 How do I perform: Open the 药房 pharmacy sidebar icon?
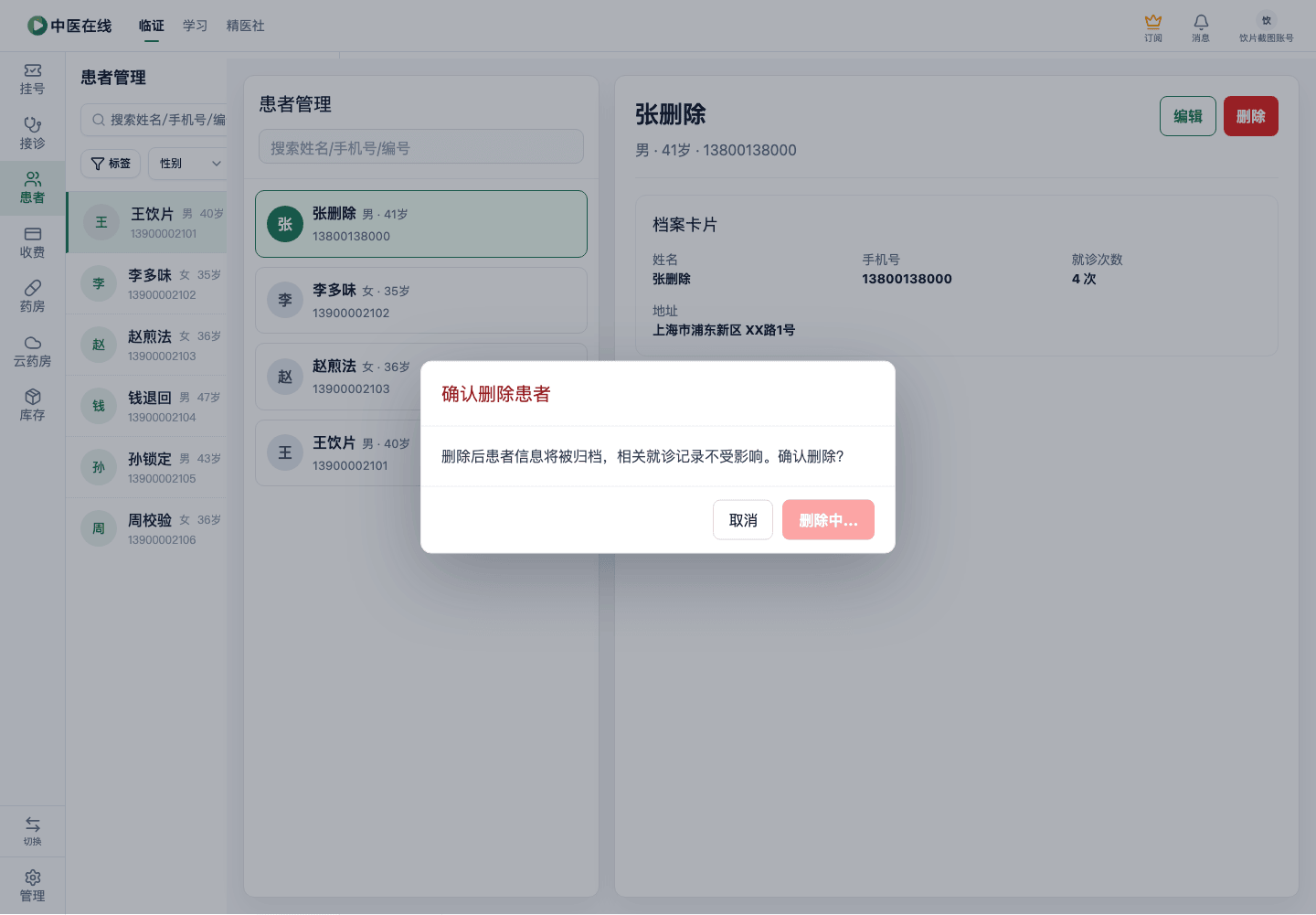point(32,297)
